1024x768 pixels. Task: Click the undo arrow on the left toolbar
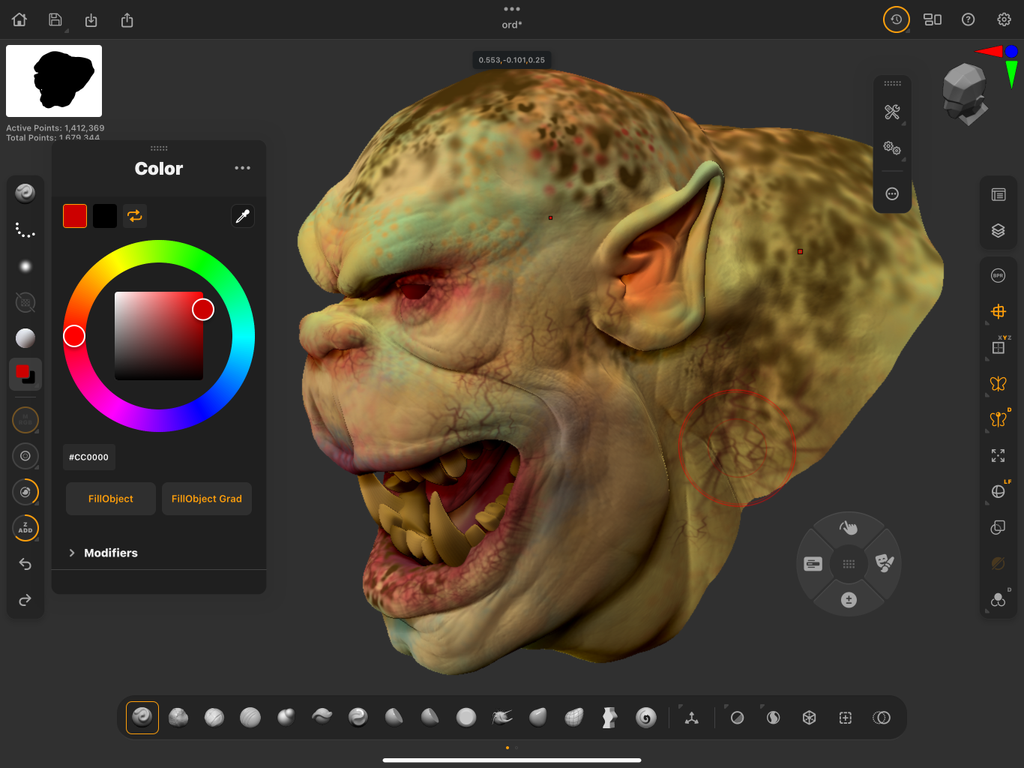[x=25, y=564]
